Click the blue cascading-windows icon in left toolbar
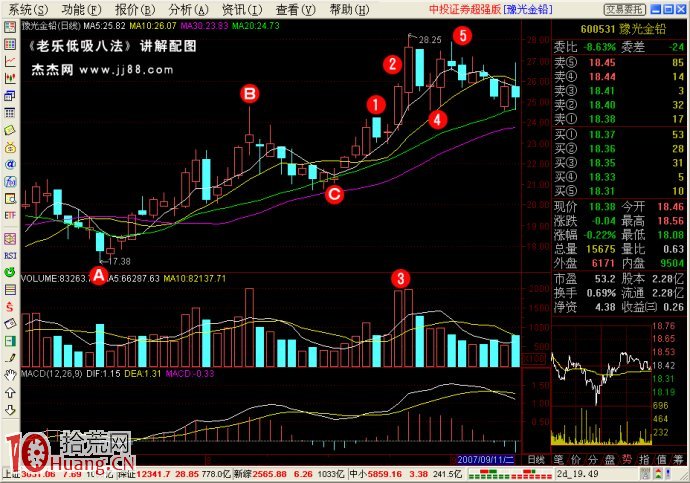 pos(10,95)
